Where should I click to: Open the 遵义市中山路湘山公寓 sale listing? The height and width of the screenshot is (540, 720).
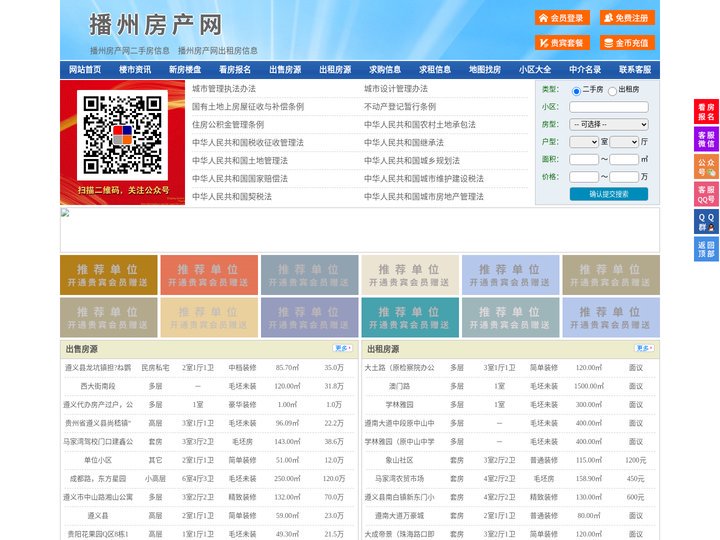point(98,497)
